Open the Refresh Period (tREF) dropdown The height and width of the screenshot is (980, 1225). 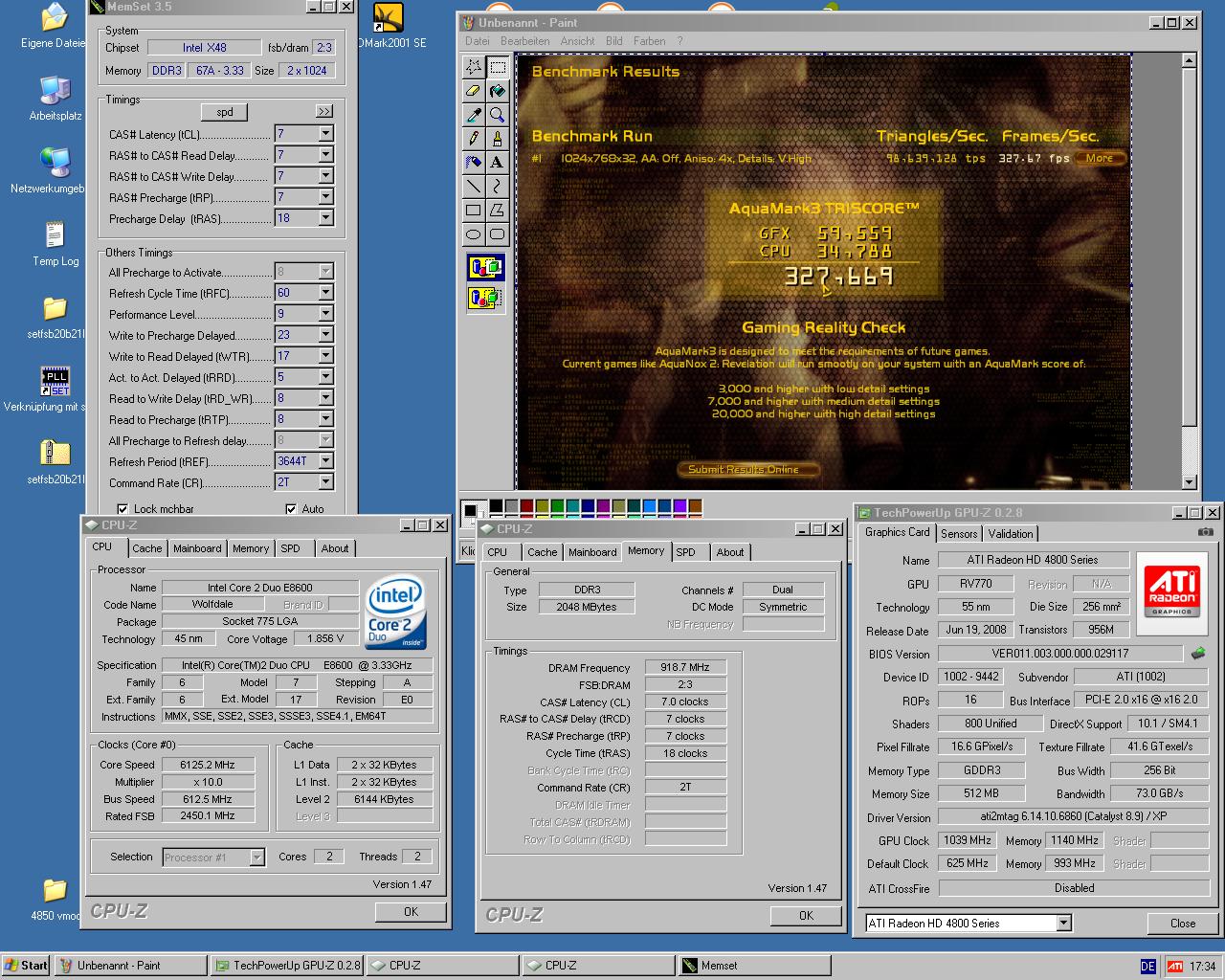click(325, 461)
